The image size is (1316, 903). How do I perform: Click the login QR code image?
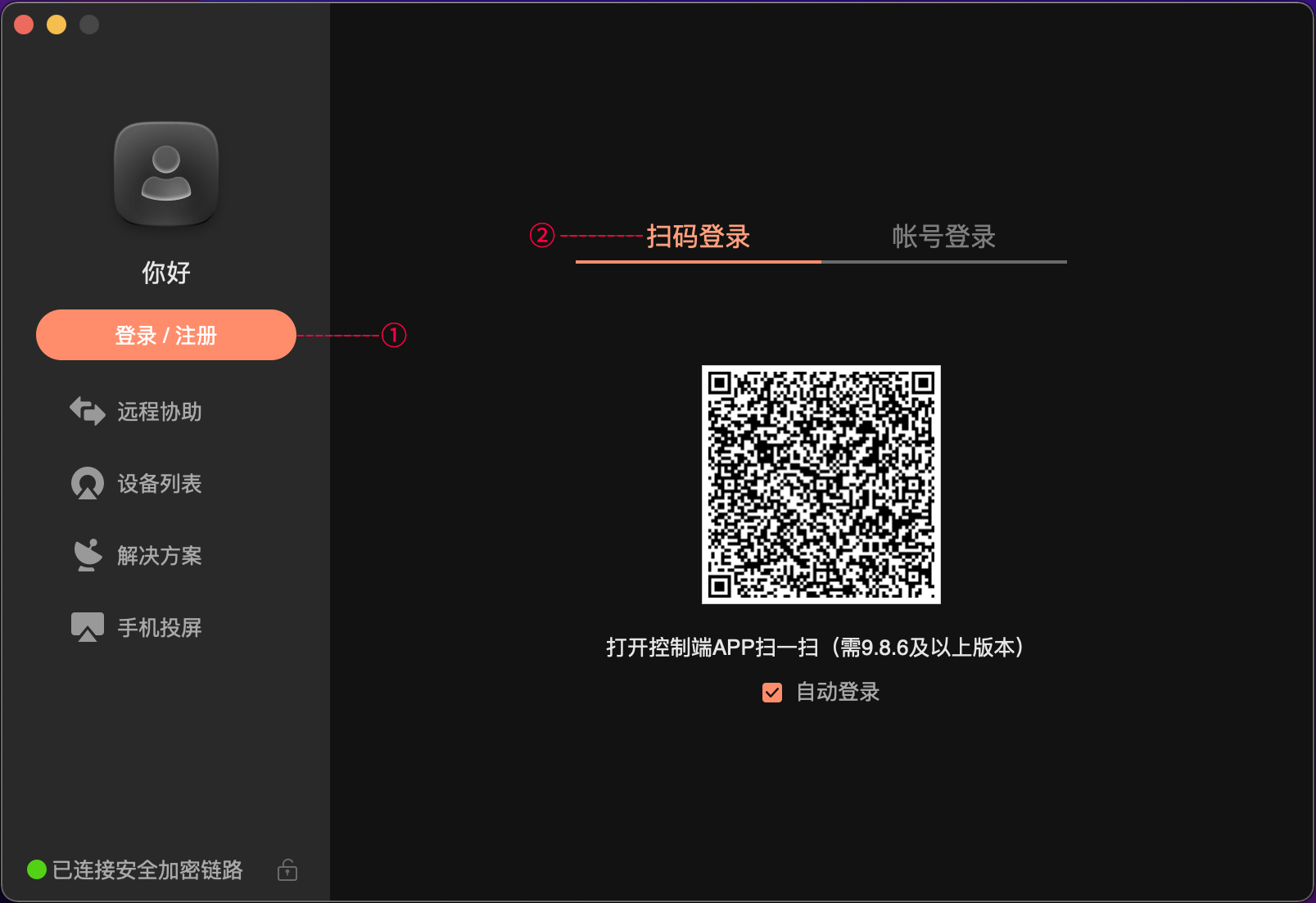(x=821, y=485)
